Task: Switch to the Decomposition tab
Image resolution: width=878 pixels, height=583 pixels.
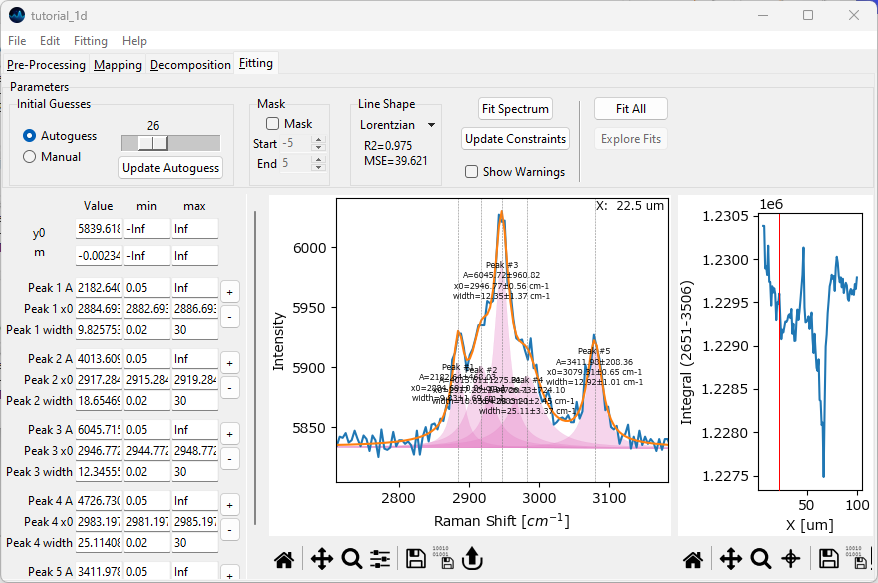Action: click(190, 65)
